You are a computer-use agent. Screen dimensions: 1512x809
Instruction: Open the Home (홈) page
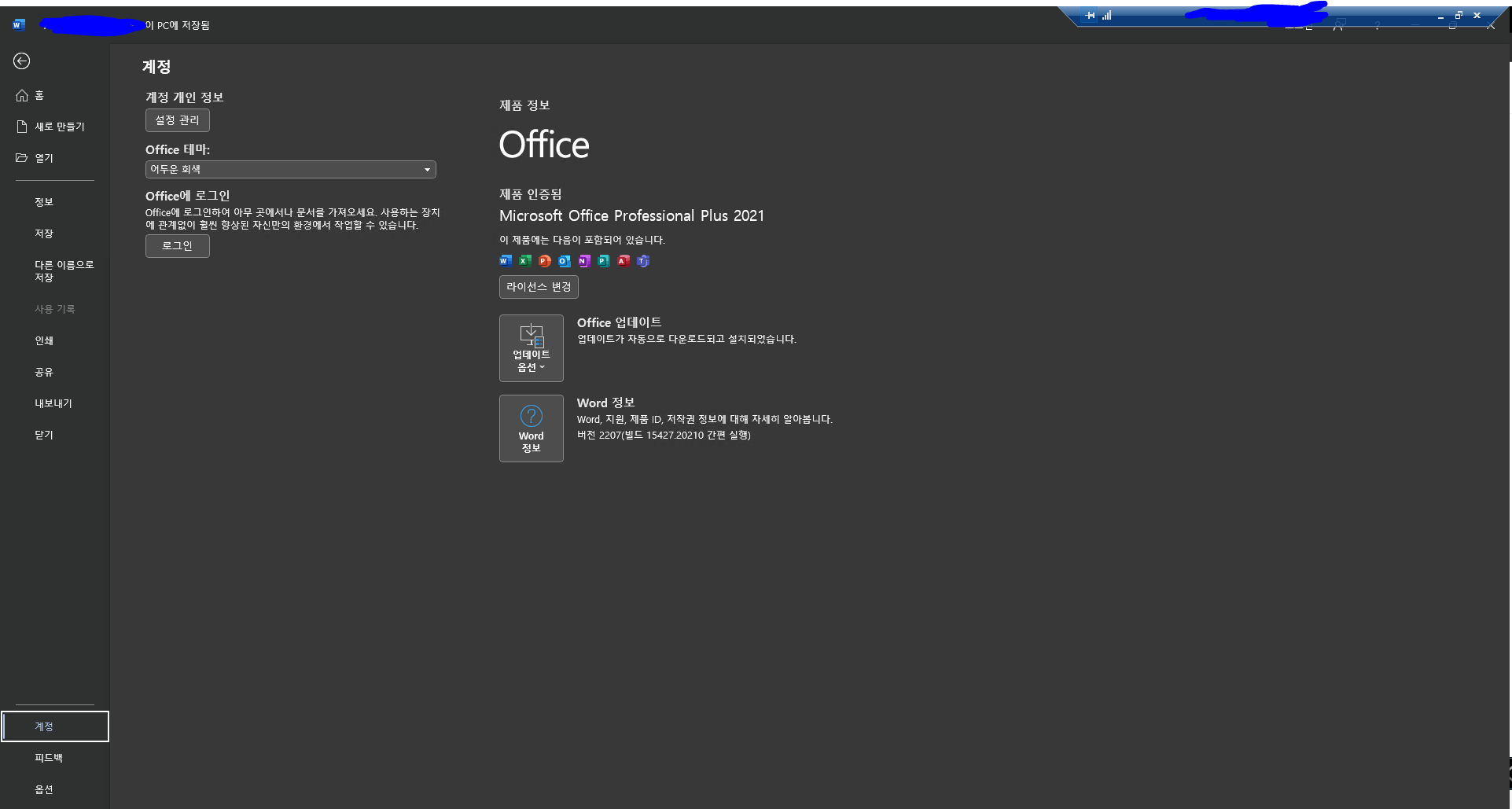click(x=55, y=95)
